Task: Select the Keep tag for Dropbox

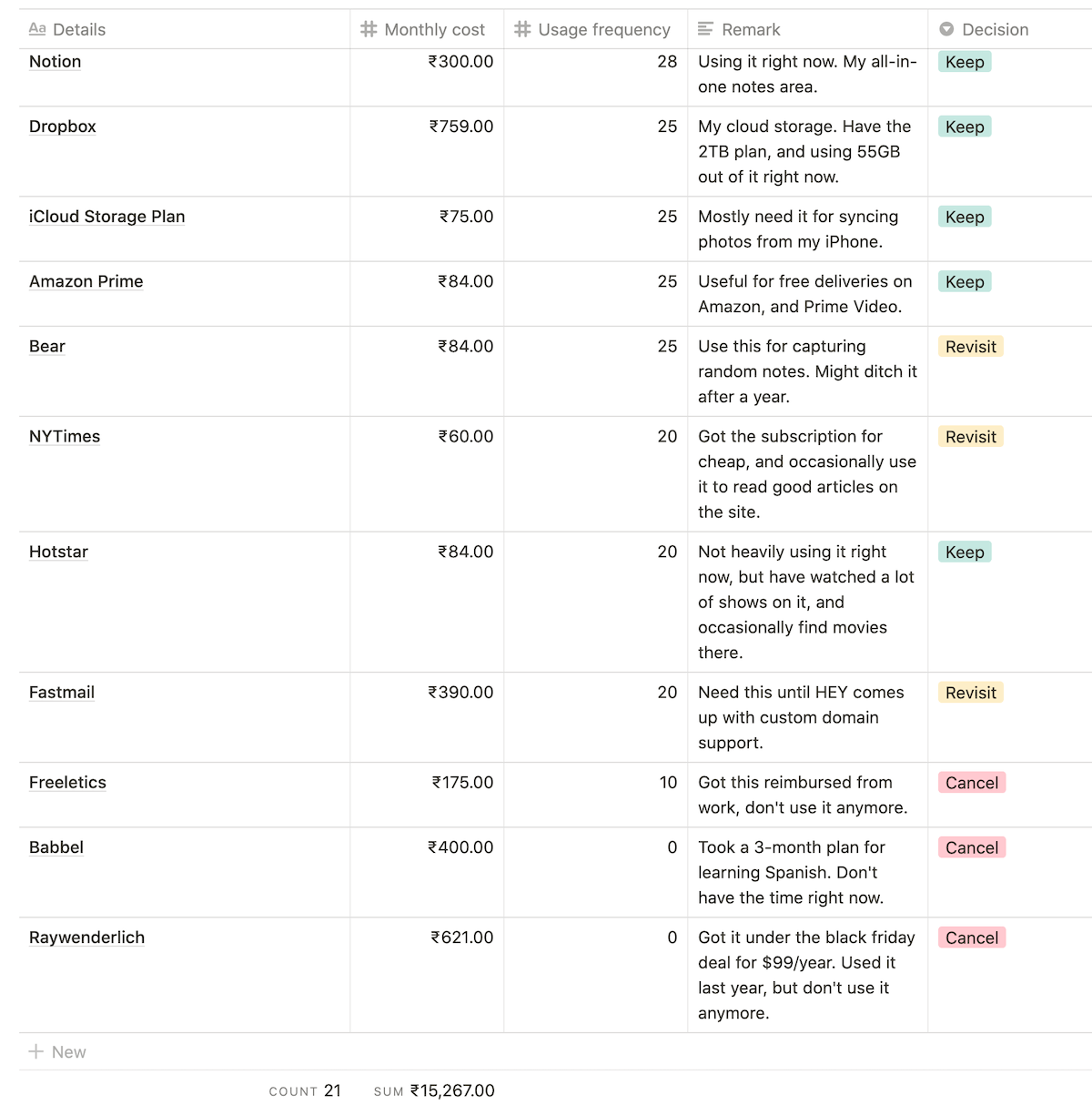Action: coord(965,127)
